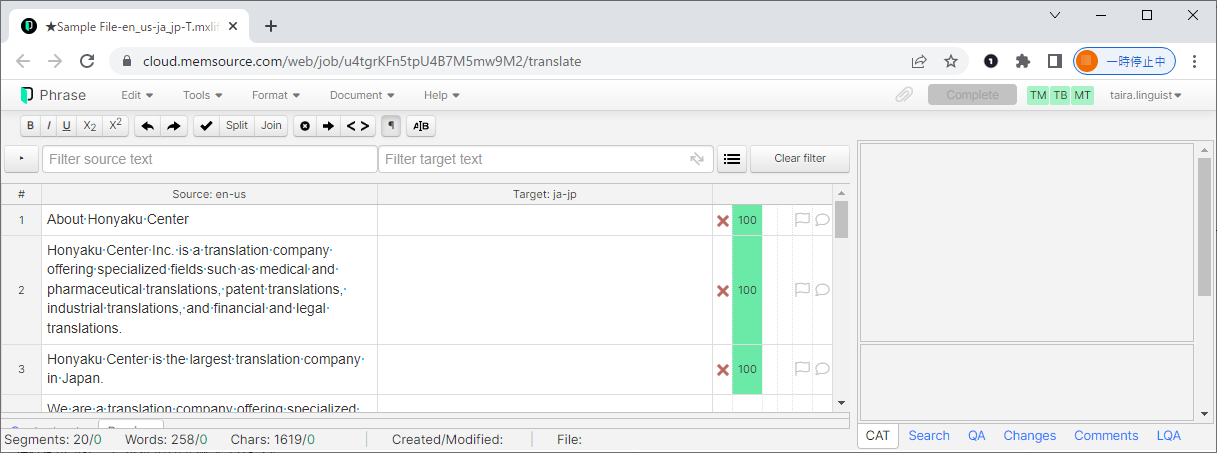This screenshot has height=453, width=1217.
Task: Open the Tools menu
Action: click(202, 95)
